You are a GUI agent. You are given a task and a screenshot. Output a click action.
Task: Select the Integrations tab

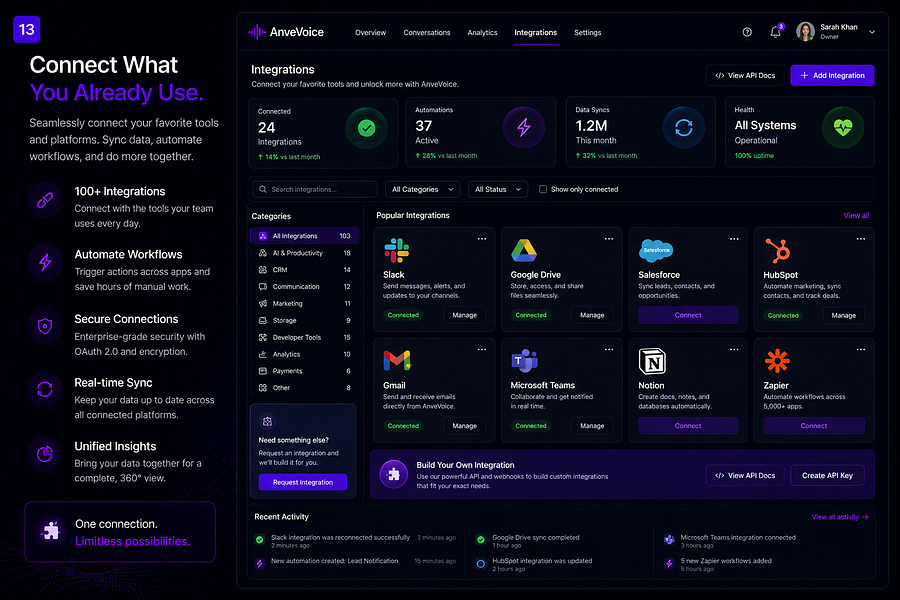point(536,33)
